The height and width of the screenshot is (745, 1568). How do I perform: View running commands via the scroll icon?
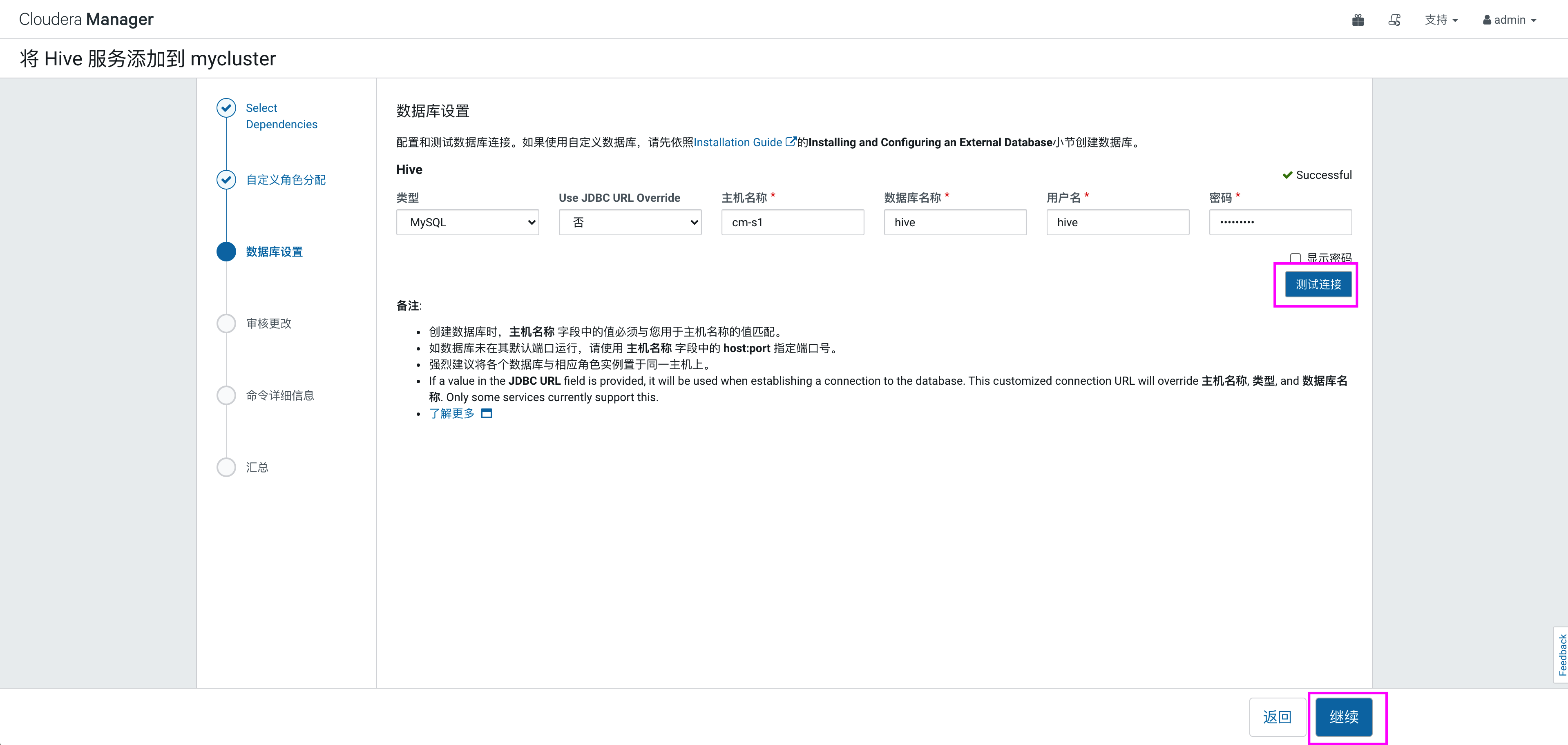(1394, 20)
